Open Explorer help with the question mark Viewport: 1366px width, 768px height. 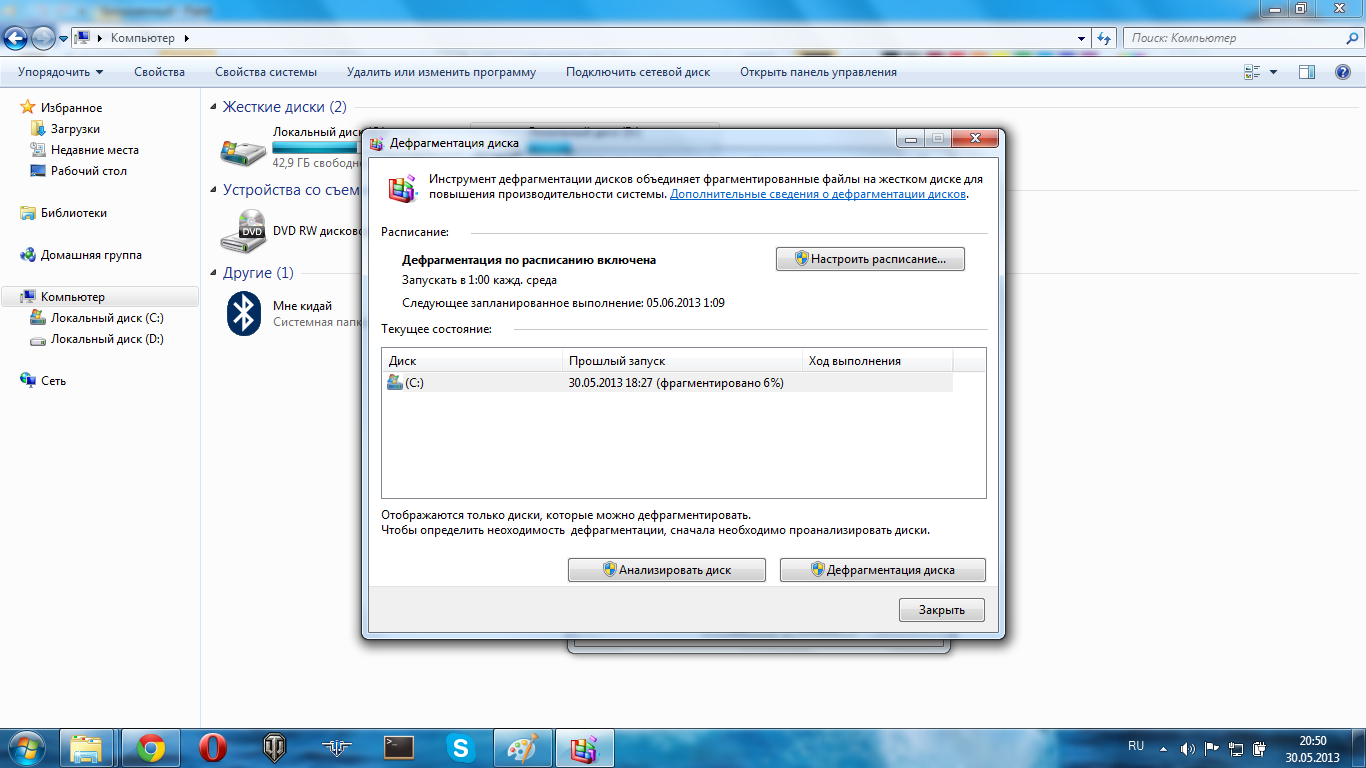point(1343,72)
